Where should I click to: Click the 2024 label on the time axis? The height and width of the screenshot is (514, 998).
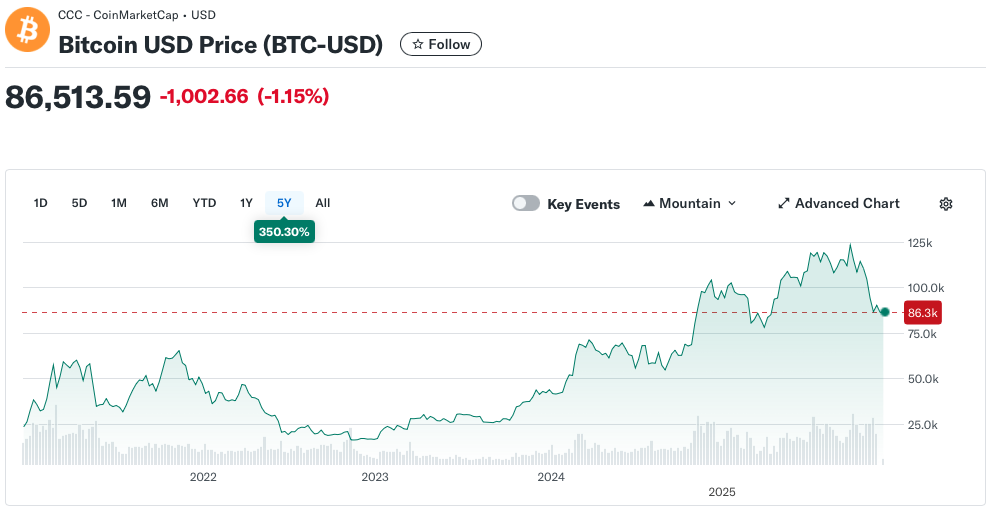coord(551,477)
